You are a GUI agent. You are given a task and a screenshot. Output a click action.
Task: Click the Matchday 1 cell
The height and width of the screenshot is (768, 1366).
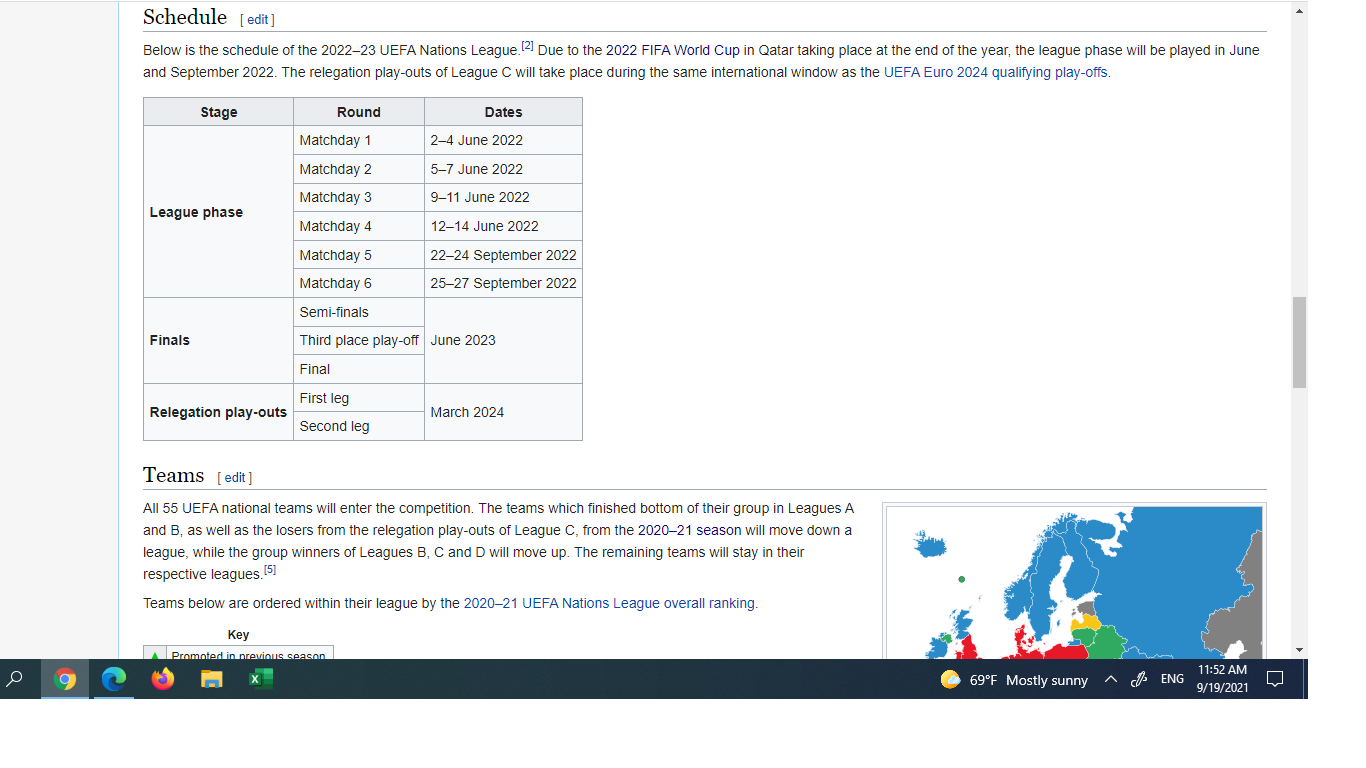359,140
